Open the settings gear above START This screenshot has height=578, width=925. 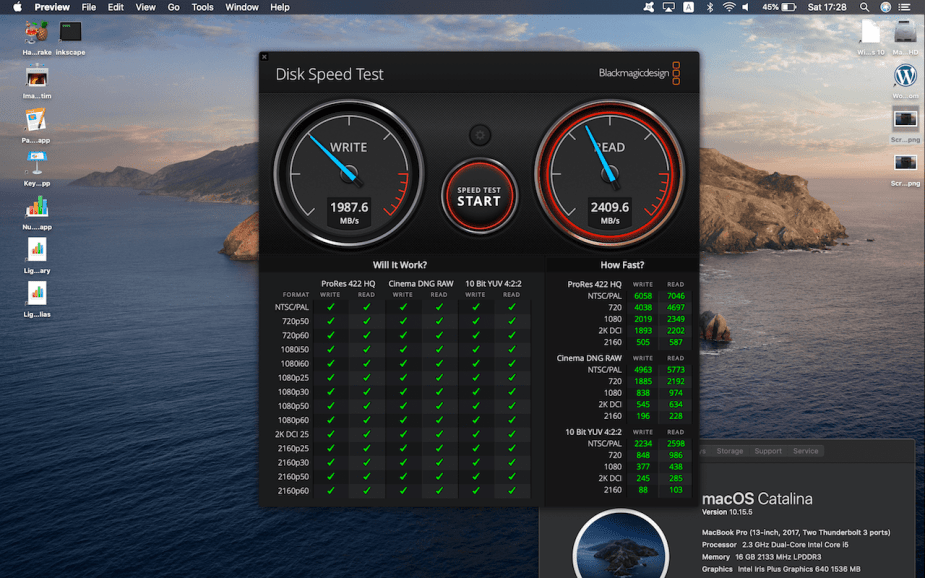(x=479, y=135)
